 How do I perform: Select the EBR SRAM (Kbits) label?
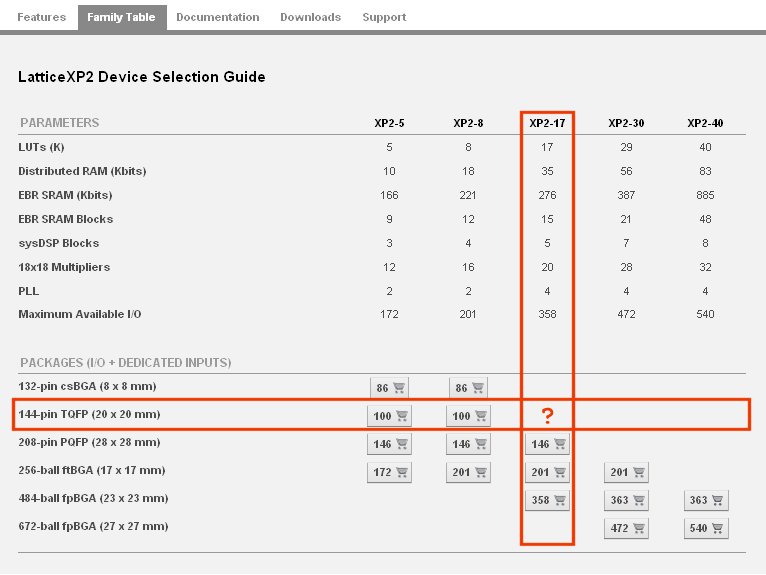click(65, 195)
